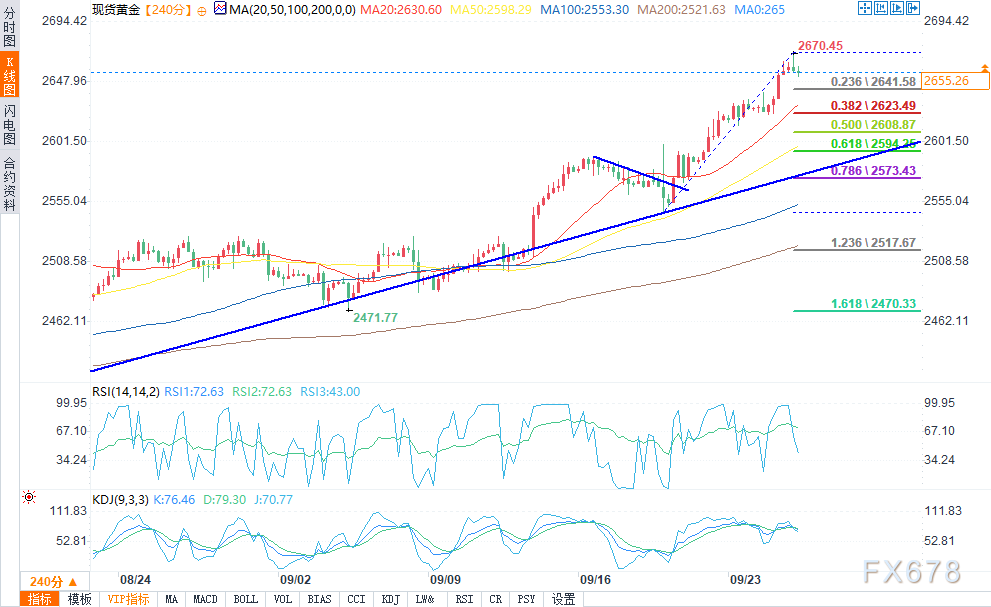Open the 闪电图 side tab
The width and height of the screenshot is (991, 607).
click(x=10, y=124)
